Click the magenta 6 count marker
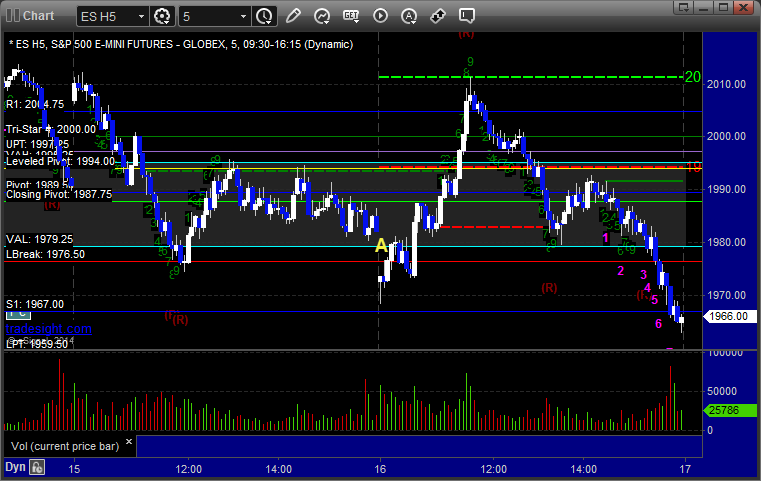The width and height of the screenshot is (761, 481). 659,324
